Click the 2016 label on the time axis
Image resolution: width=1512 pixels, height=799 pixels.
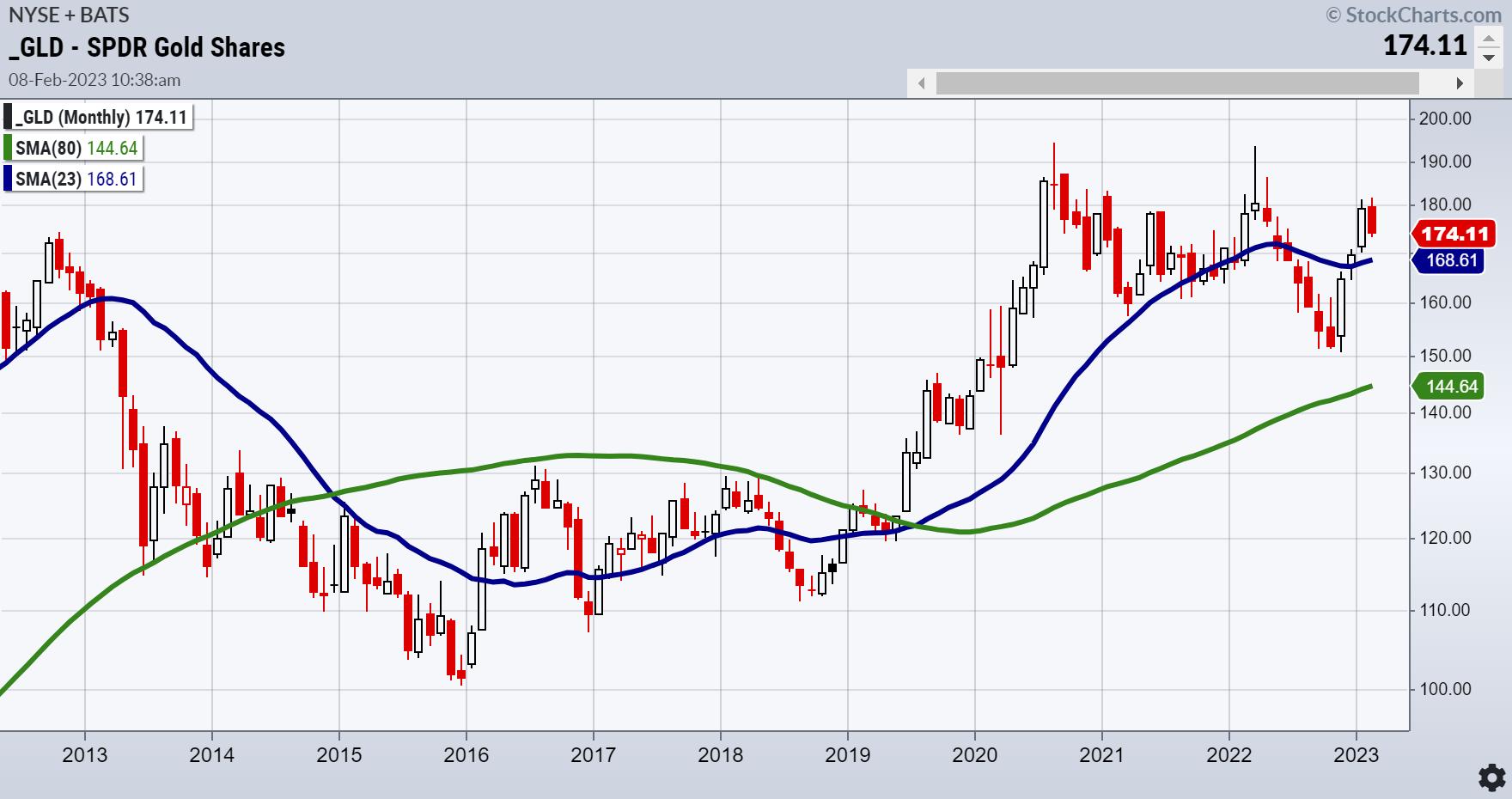tap(466, 755)
